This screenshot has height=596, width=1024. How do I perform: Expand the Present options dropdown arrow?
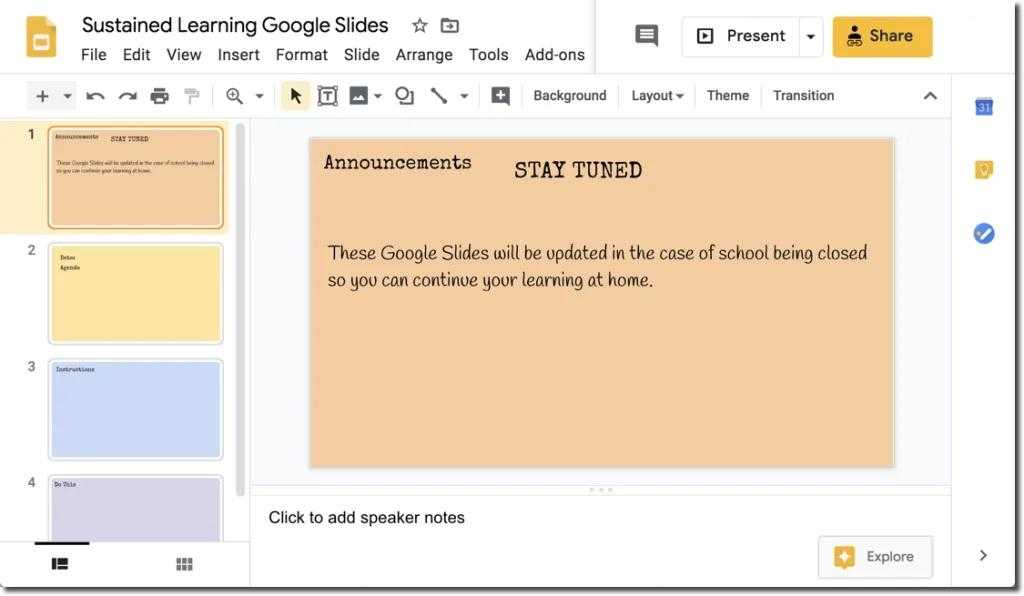tap(810, 36)
